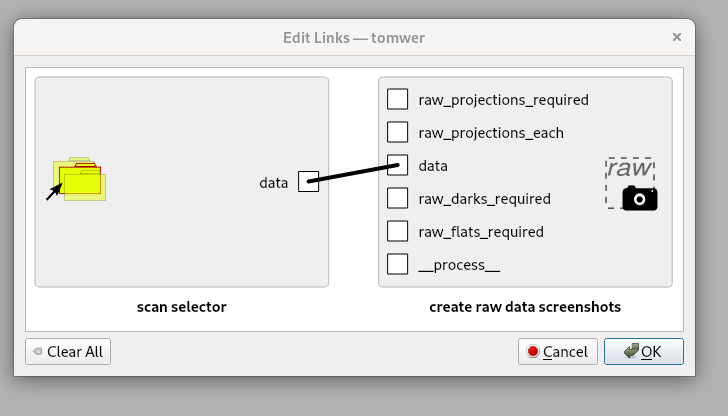Confirm links with the OK button
This screenshot has height=416, width=728.
click(x=641, y=351)
